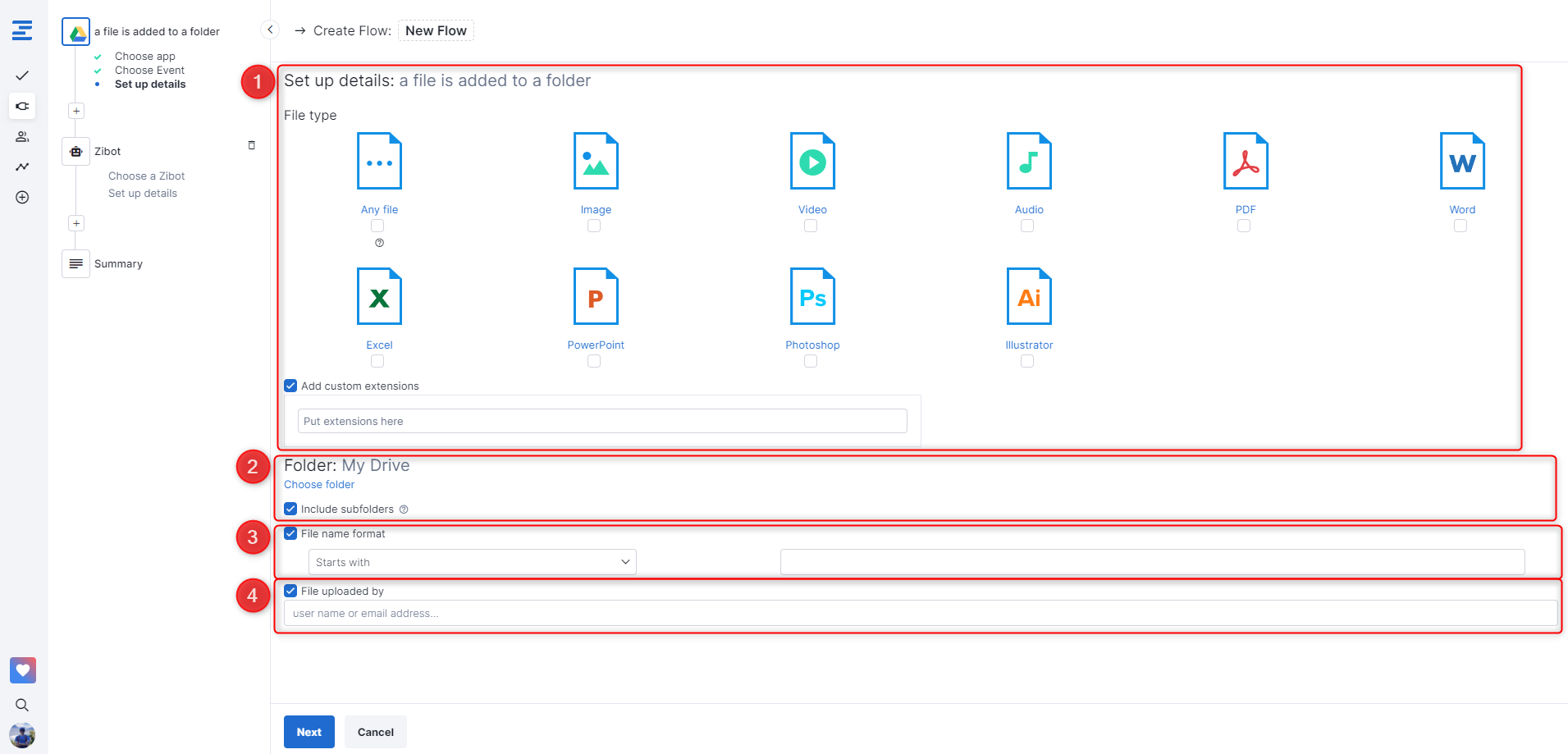Open search from the left sidebar
This screenshot has width=1568, height=754.
[x=22, y=705]
